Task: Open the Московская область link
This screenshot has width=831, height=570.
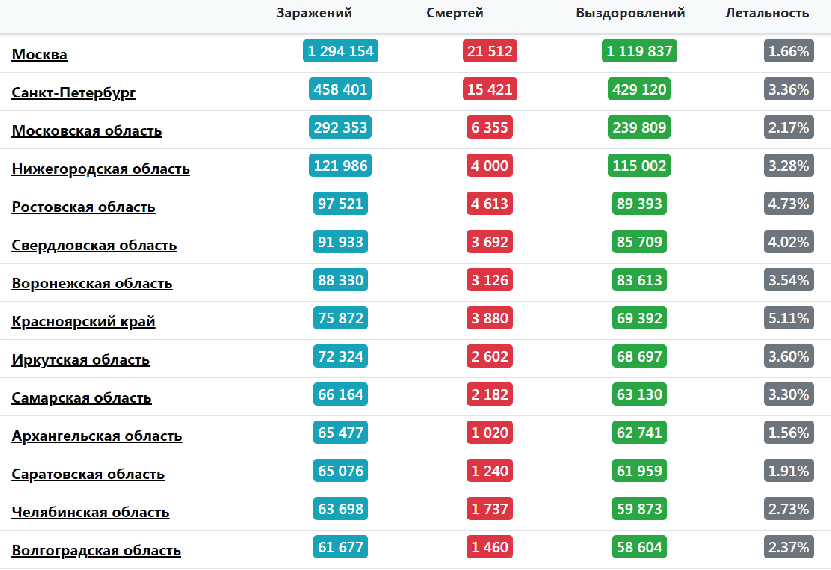Action: [x=87, y=131]
